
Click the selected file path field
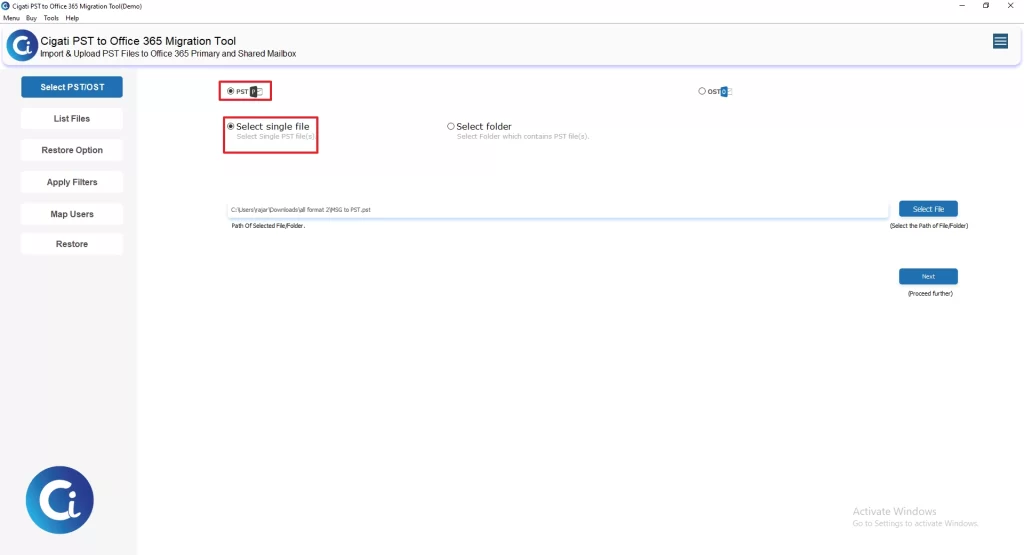[558, 210]
